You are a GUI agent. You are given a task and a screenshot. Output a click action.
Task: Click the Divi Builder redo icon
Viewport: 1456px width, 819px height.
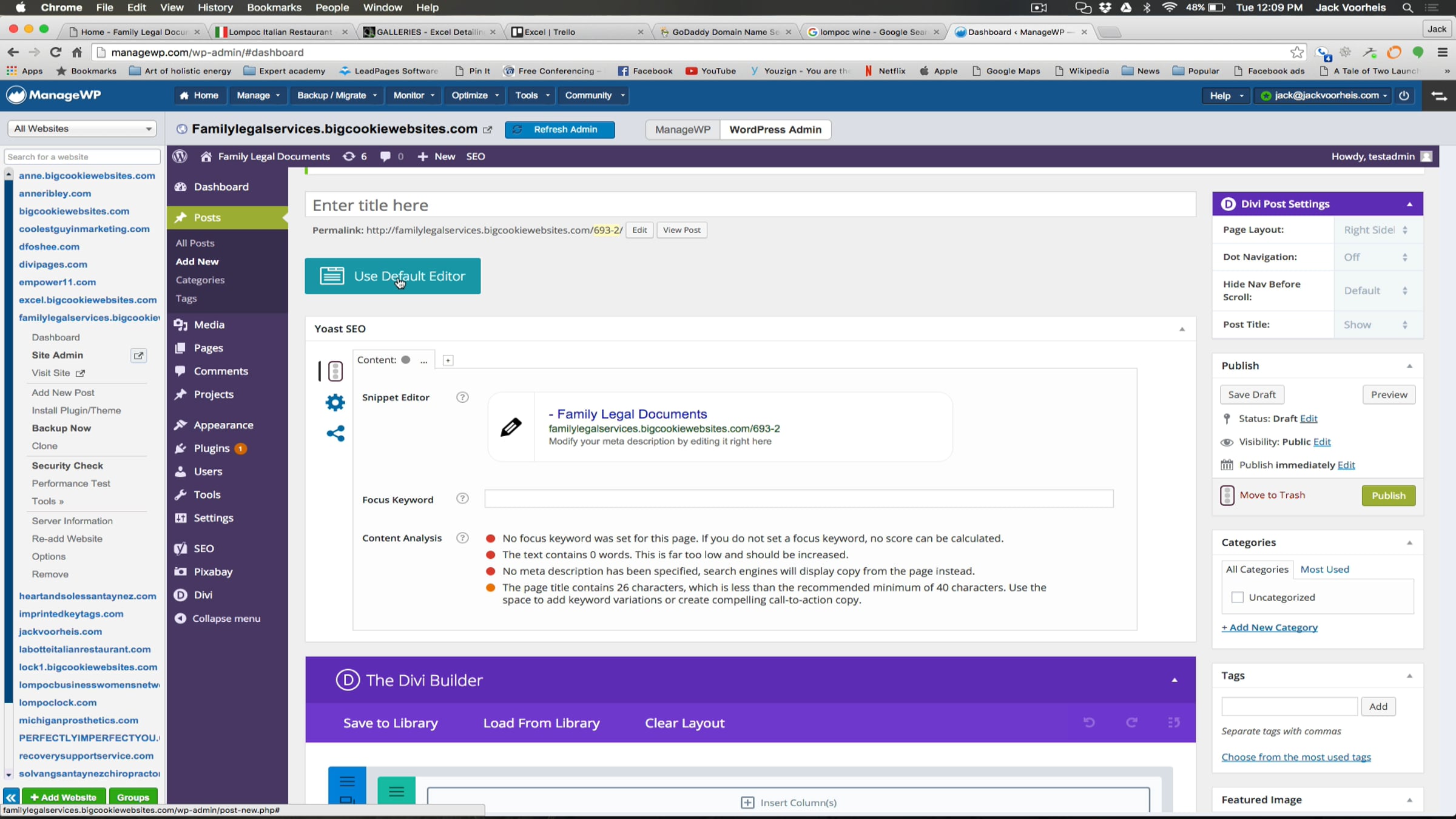click(1131, 722)
